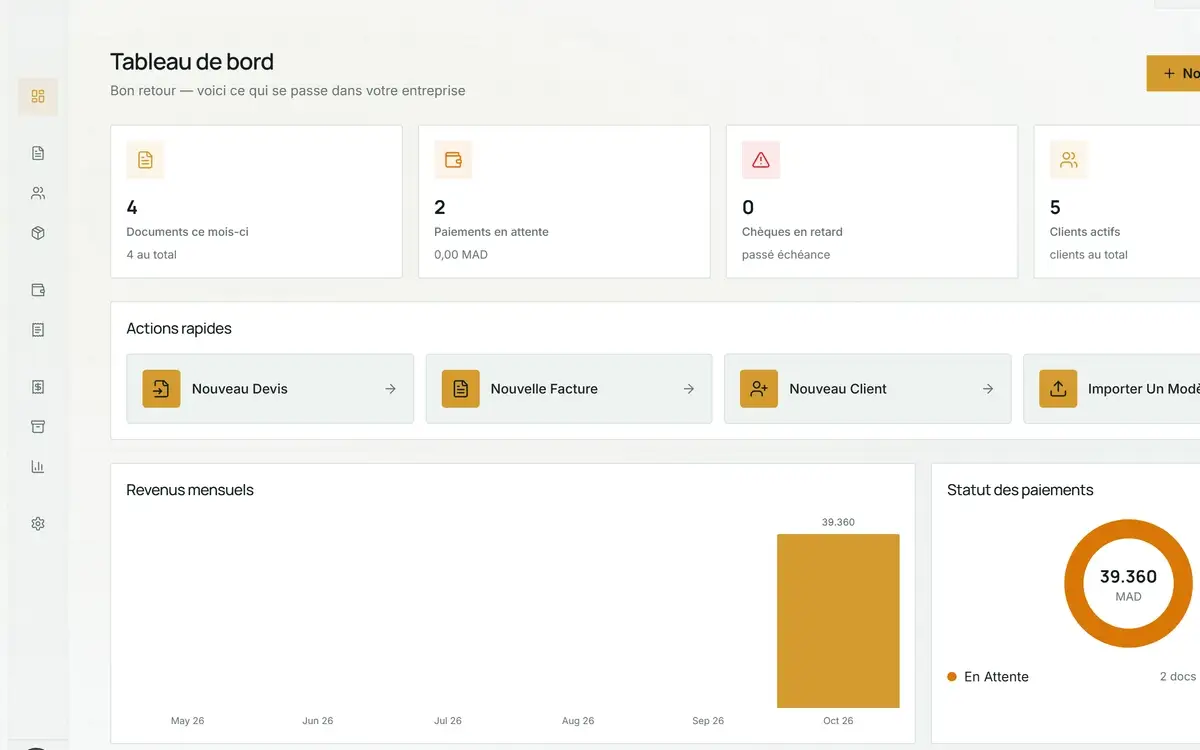The image size is (1200, 750).
Task: Click the Importer Un Modèle quick action
Action: click(x=1112, y=389)
